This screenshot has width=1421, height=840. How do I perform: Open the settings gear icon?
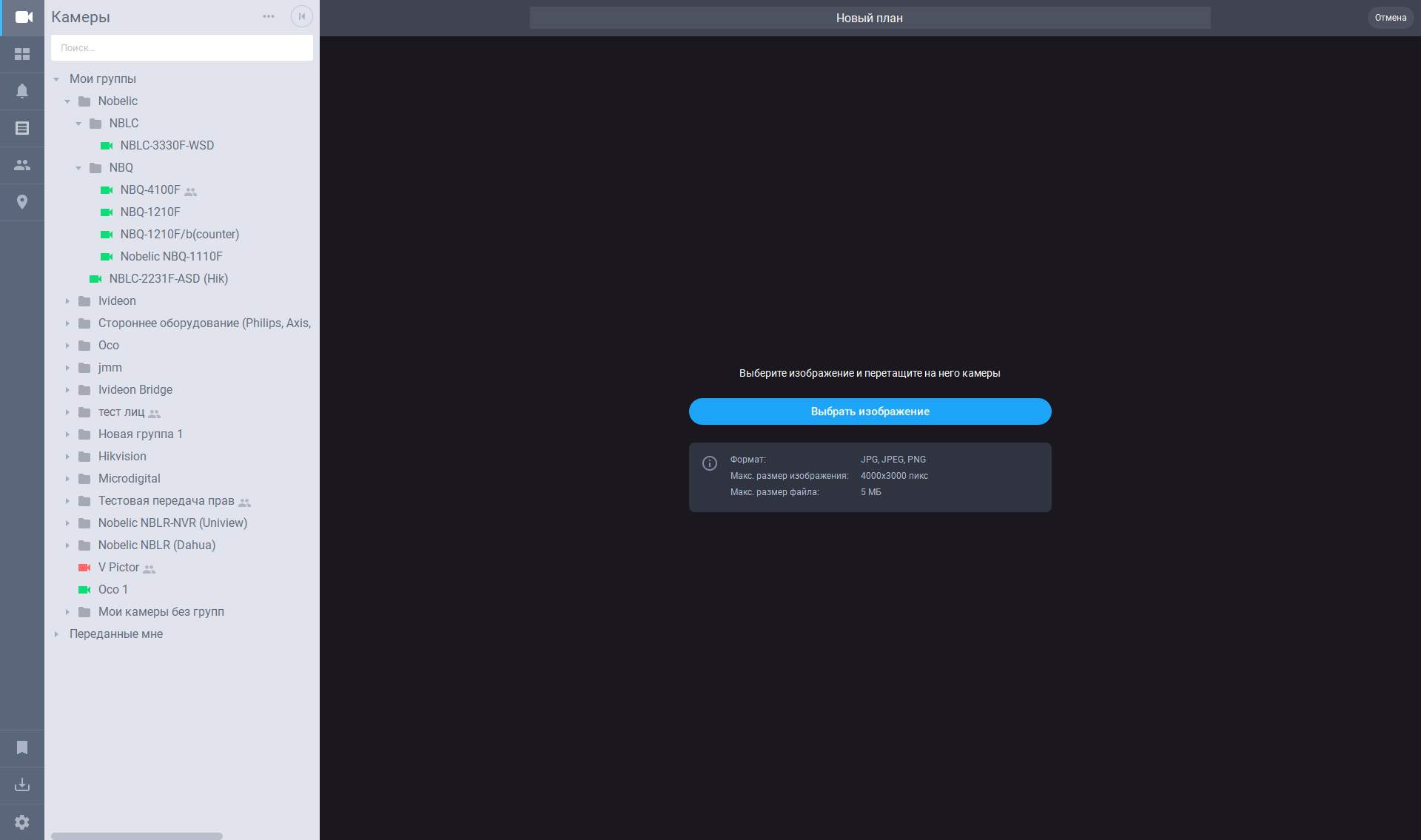[22, 822]
